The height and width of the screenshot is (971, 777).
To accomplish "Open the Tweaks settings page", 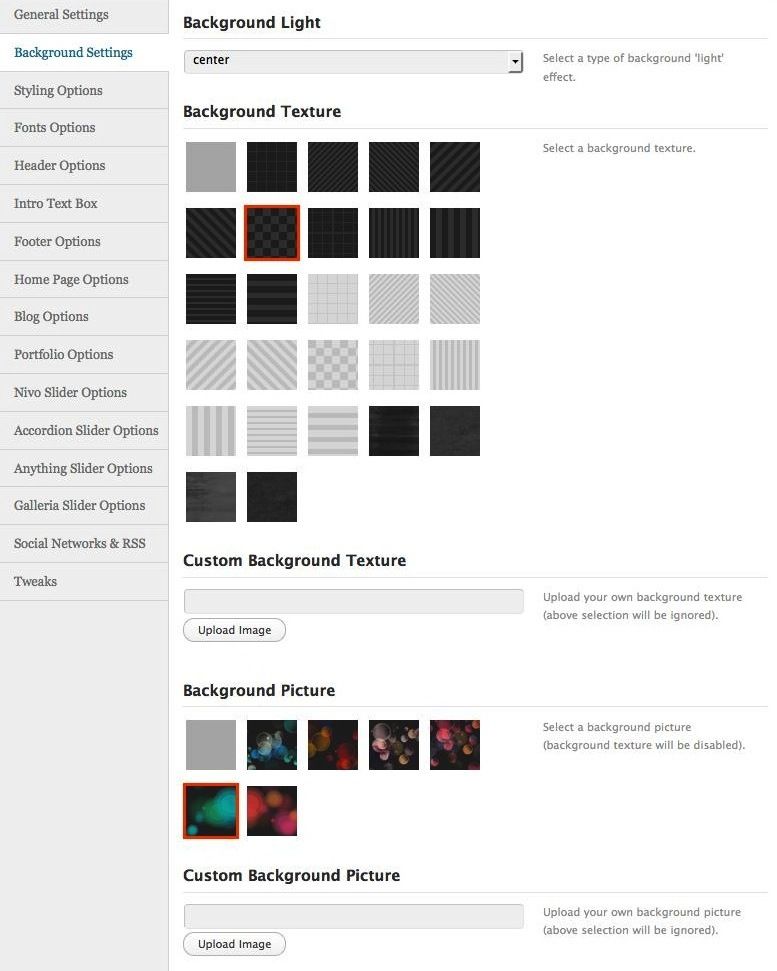I will (x=35, y=582).
